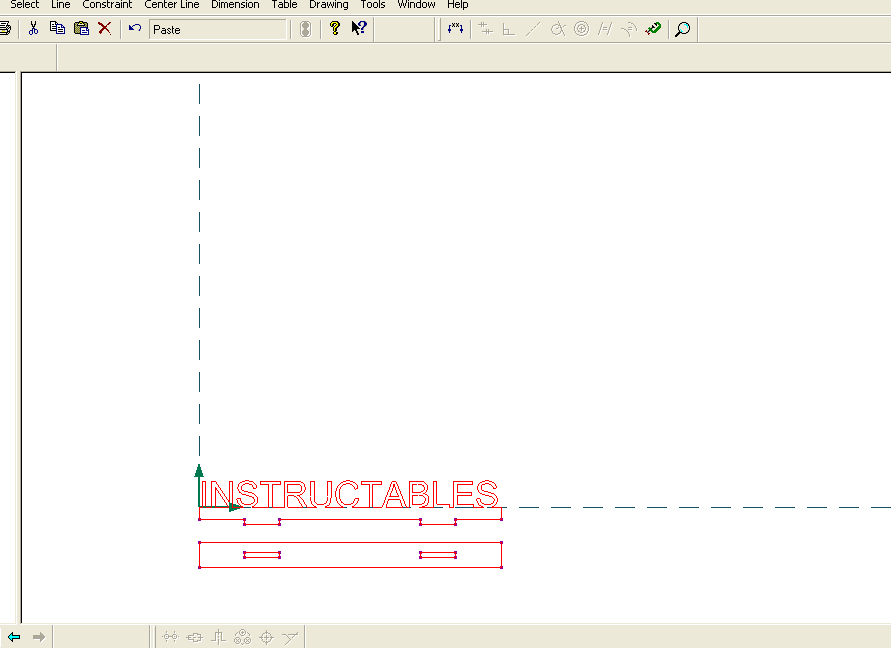Open the Help menu

[457, 5]
